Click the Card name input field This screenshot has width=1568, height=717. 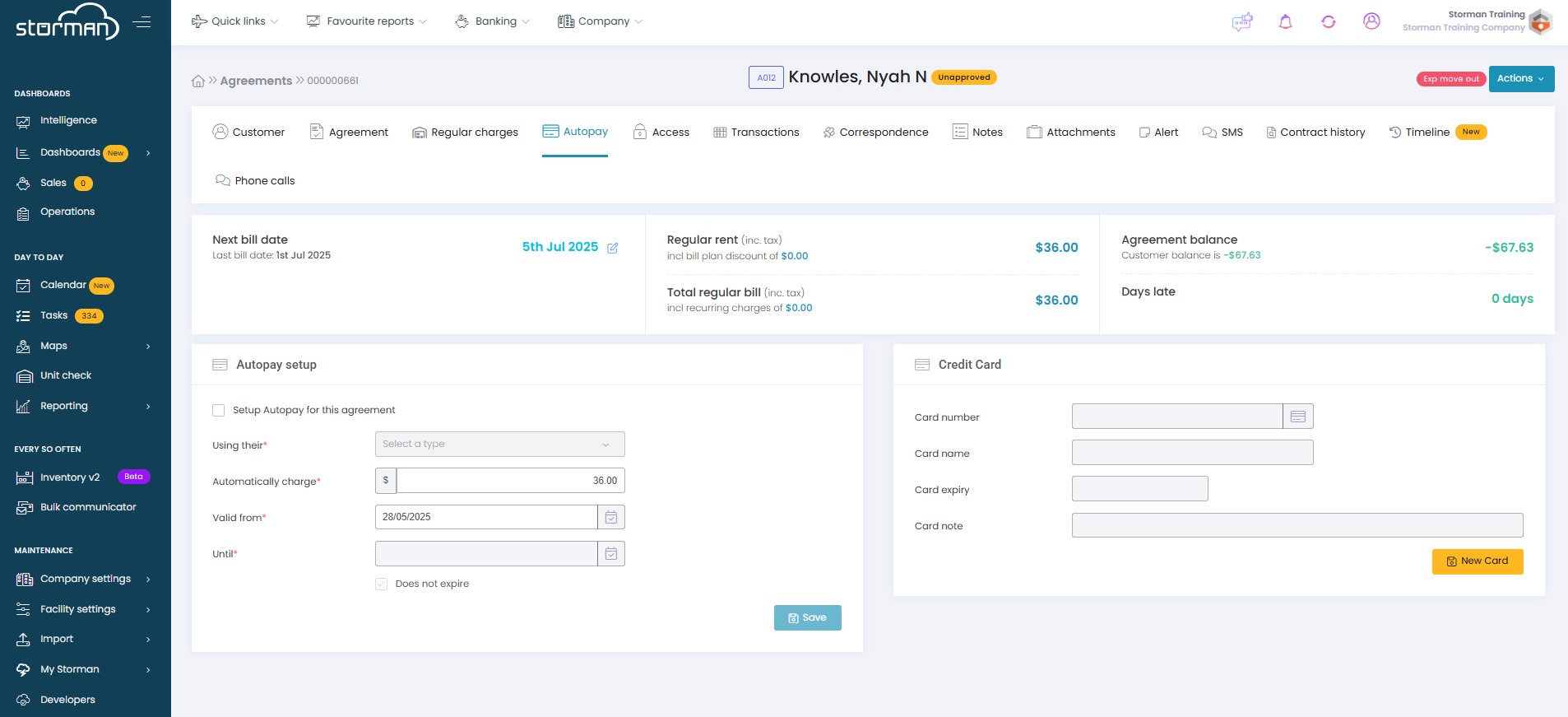coord(1192,453)
